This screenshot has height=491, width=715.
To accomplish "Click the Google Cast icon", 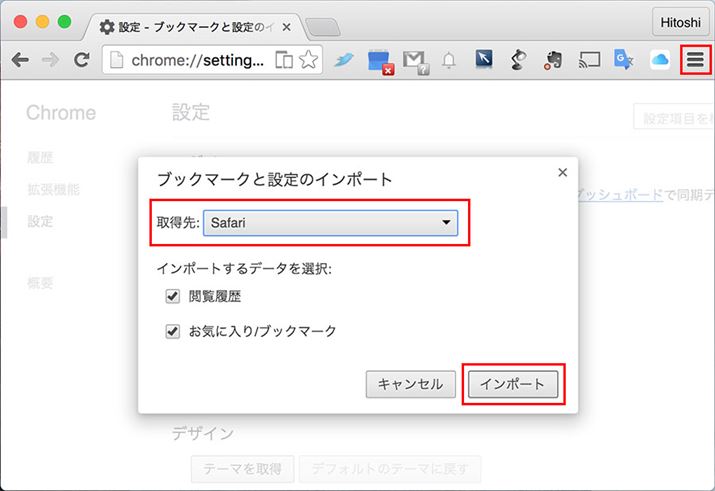I will pyautogui.click(x=589, y=60).
